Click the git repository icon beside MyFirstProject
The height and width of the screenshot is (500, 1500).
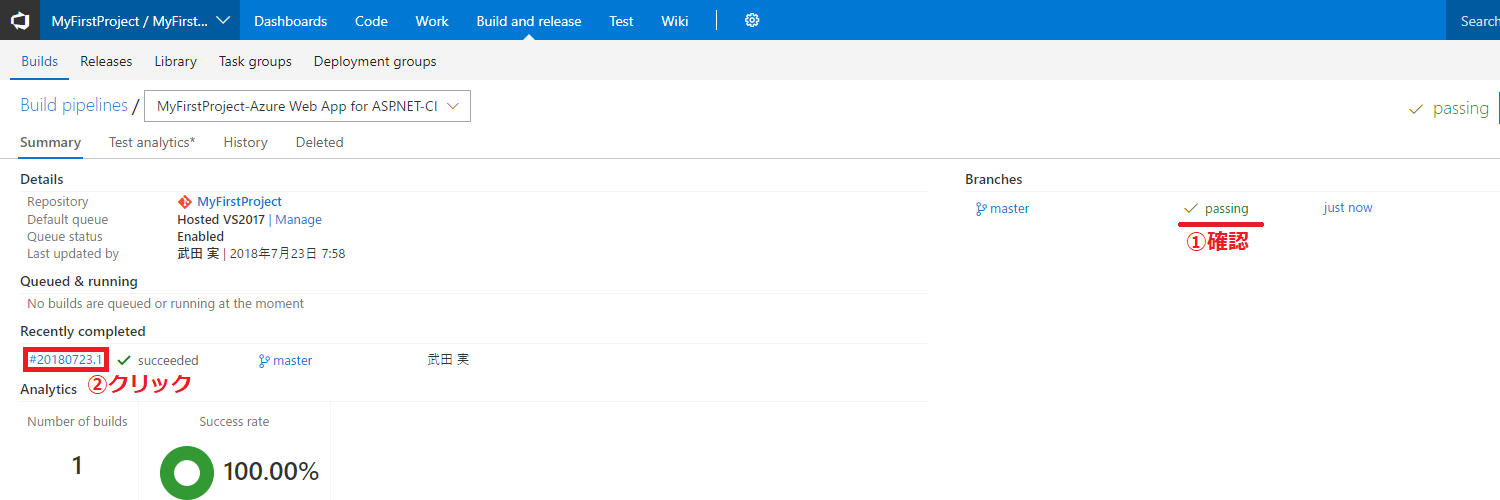point(184,202)
